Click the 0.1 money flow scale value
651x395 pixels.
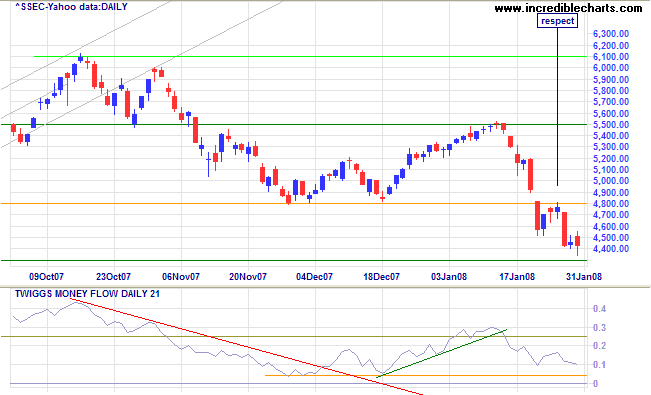pyautogui.click(x=600, y=365)
